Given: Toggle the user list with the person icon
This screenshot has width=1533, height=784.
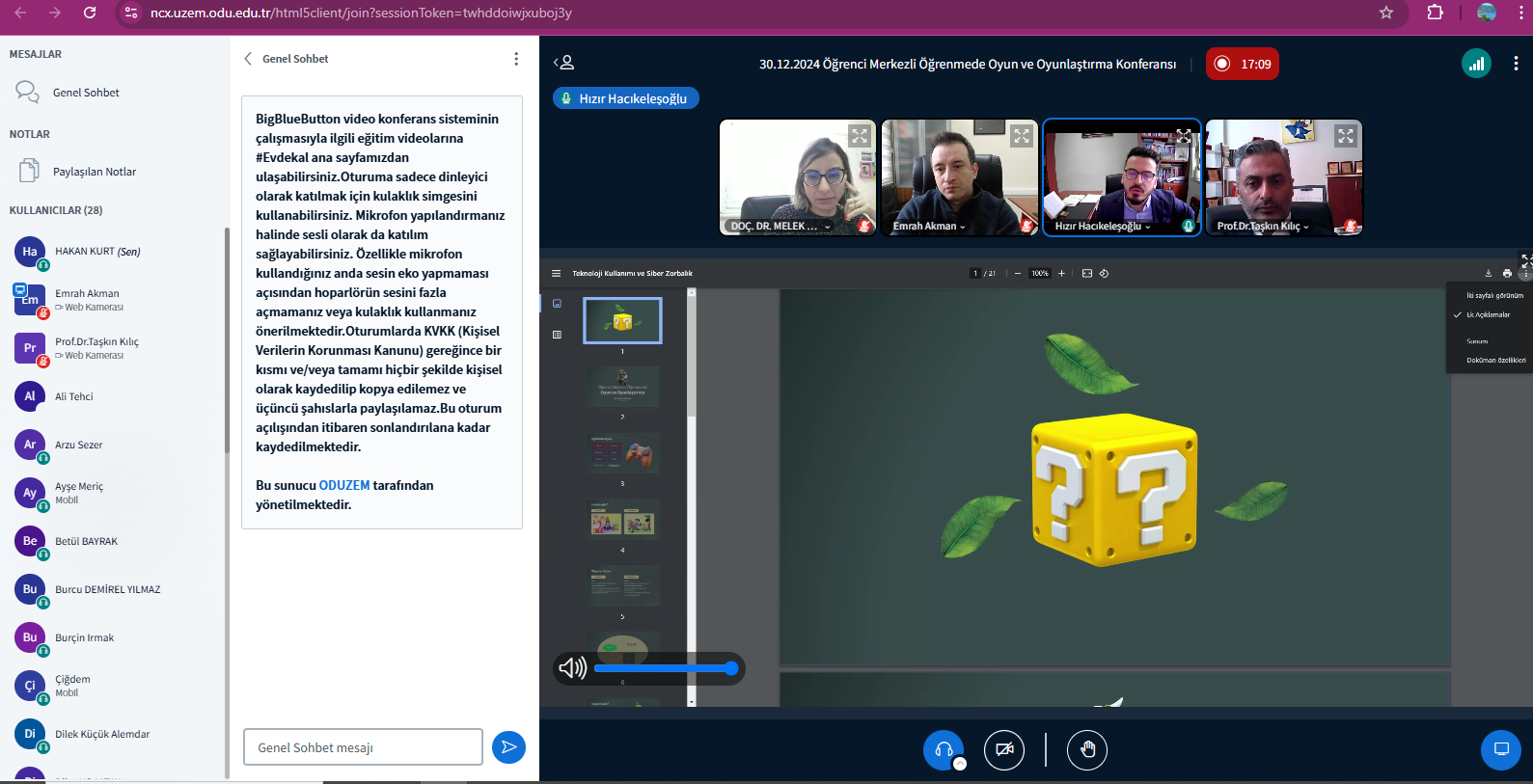Looking at the screenshot, I should (x=564, y=63).
